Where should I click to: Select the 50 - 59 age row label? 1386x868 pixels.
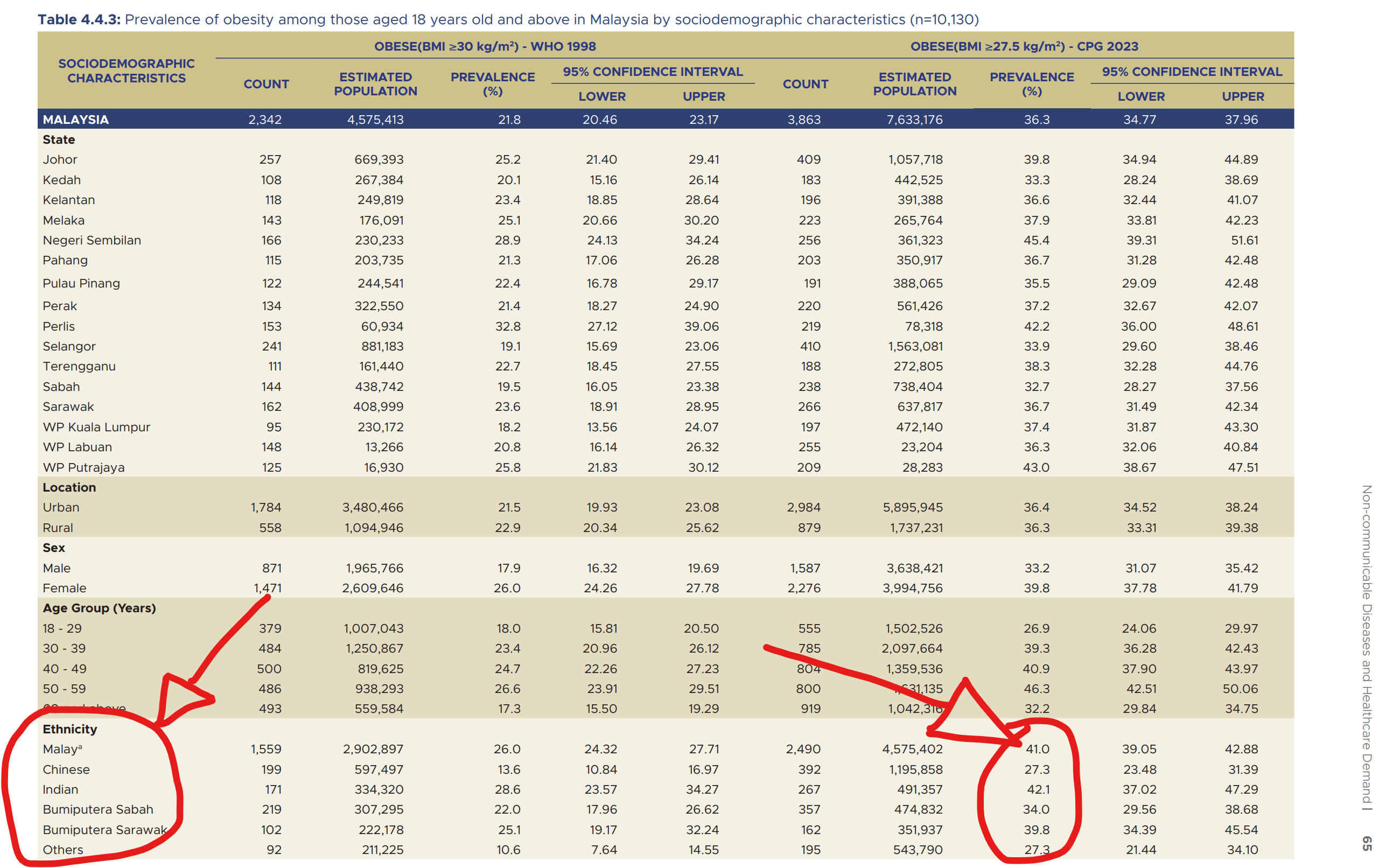tap(64, 689)
